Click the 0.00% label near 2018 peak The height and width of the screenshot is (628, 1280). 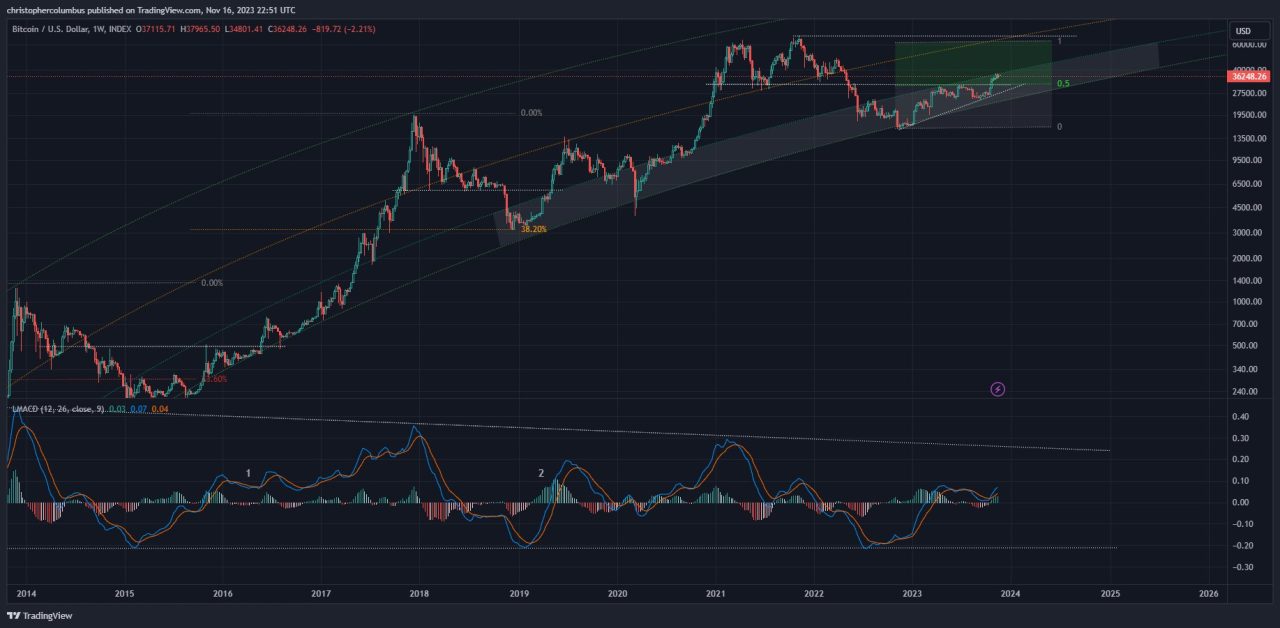pos(531,113)
